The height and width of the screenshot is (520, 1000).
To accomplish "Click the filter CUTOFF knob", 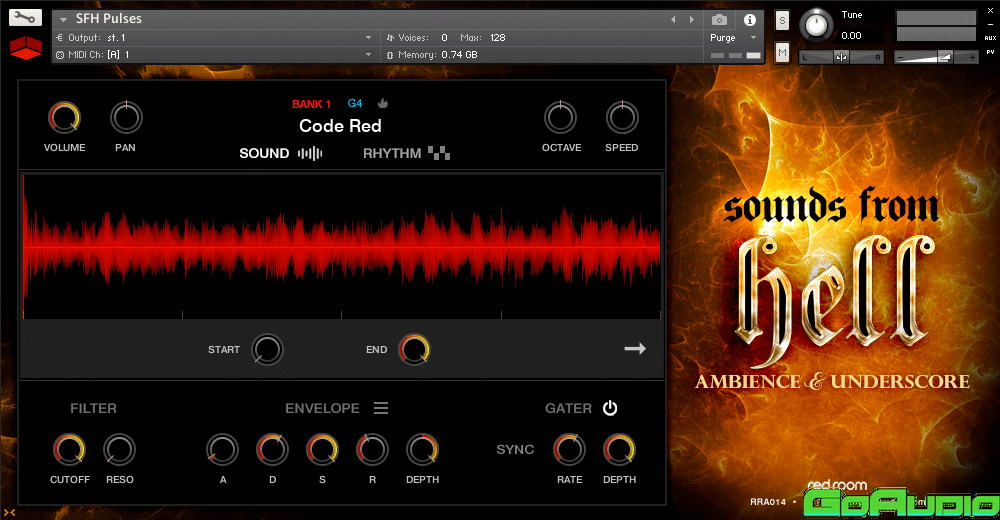I will [69, 449].
